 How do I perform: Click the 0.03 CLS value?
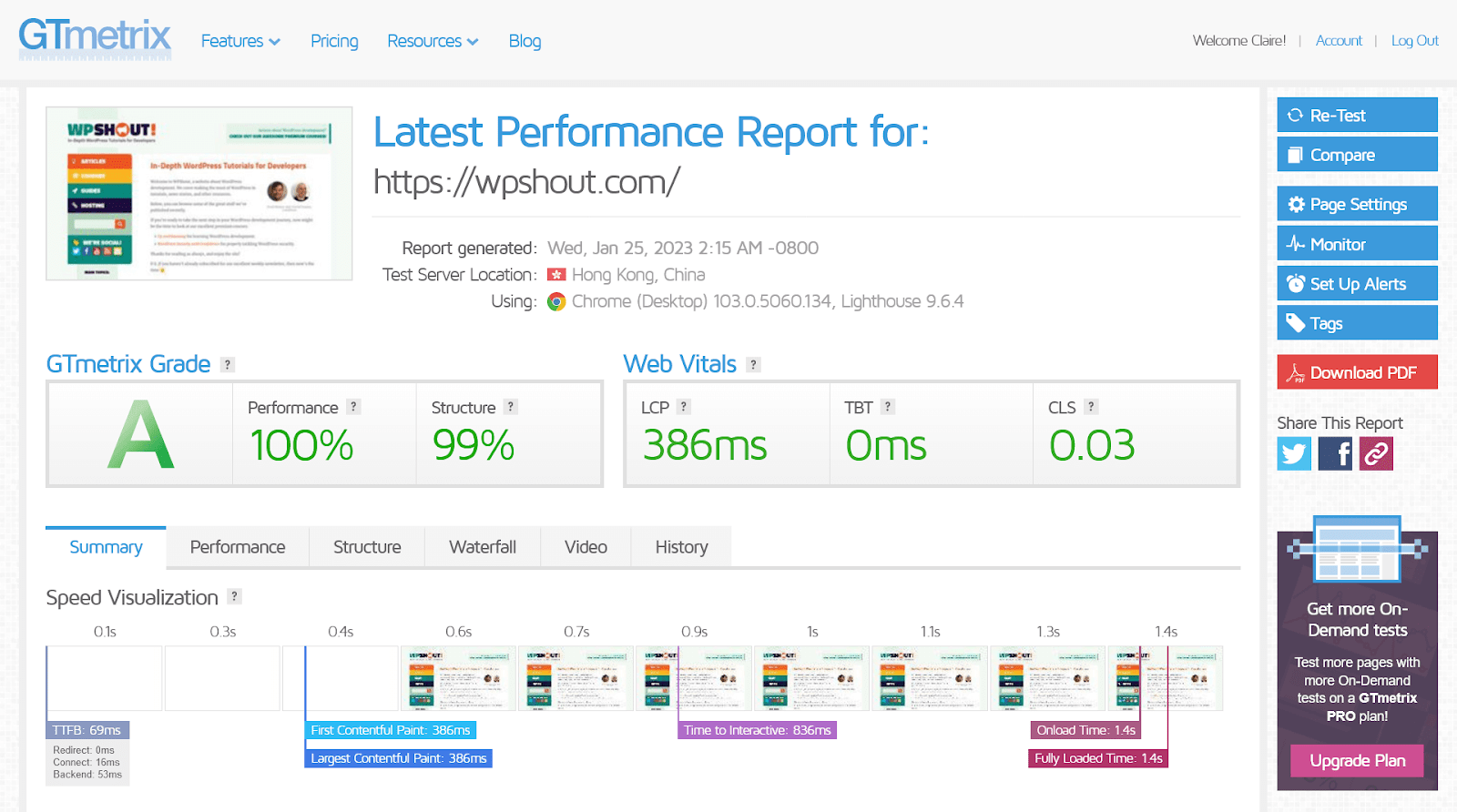pos(1092,445)
